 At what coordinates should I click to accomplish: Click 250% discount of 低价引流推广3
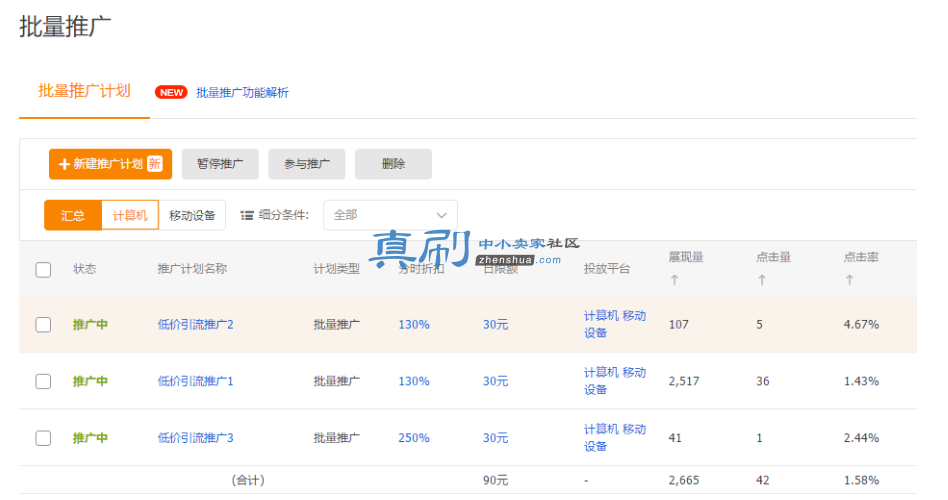point(414,438)
